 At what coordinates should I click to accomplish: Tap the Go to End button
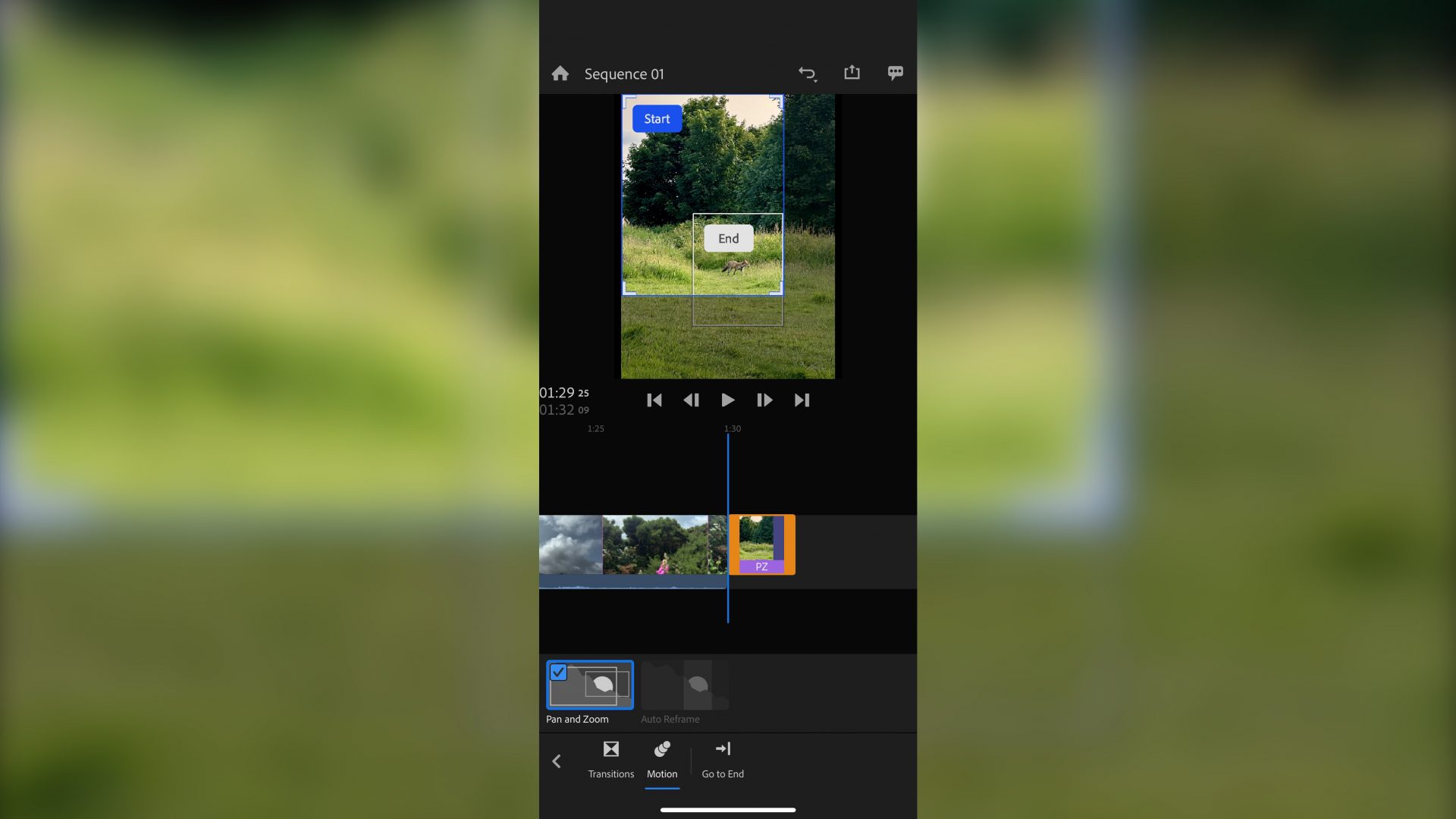coord(723,759)
